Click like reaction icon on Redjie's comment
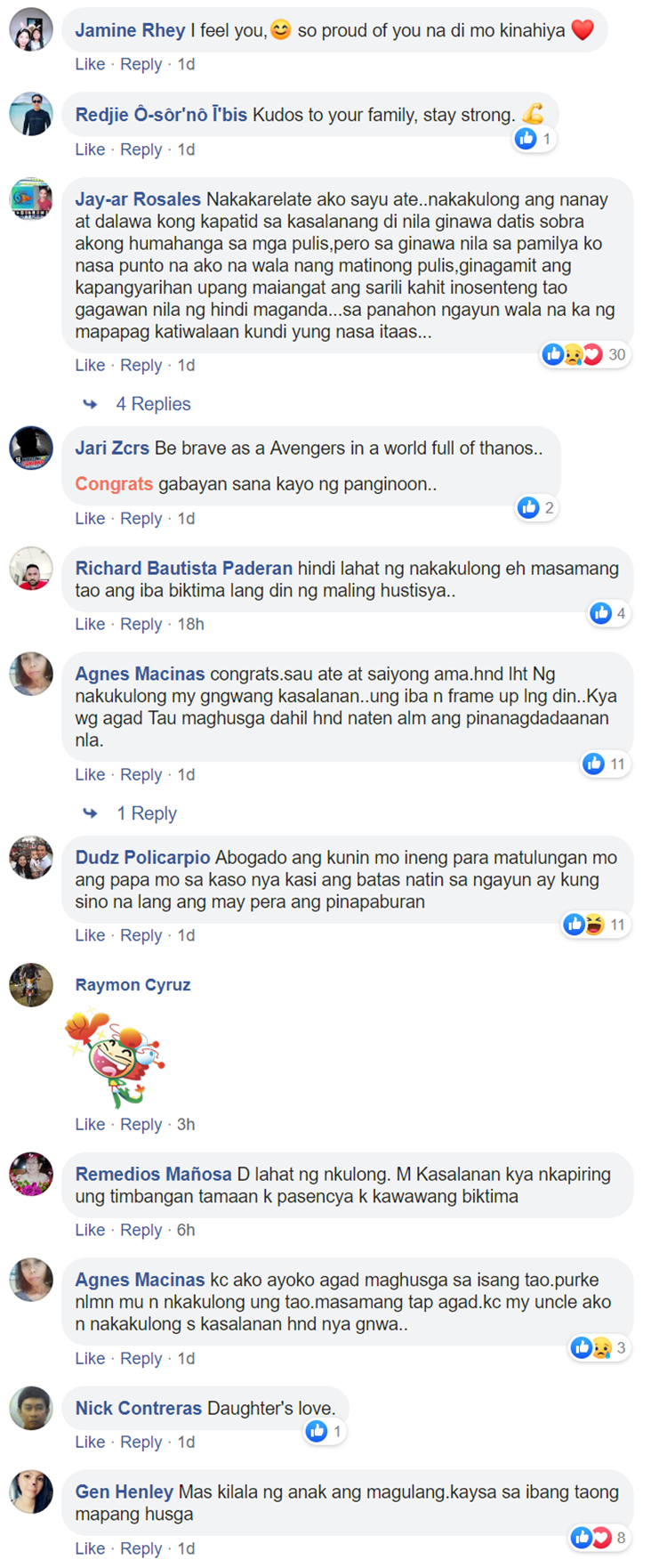The image size is (667, 1568). tap(526, 139)
